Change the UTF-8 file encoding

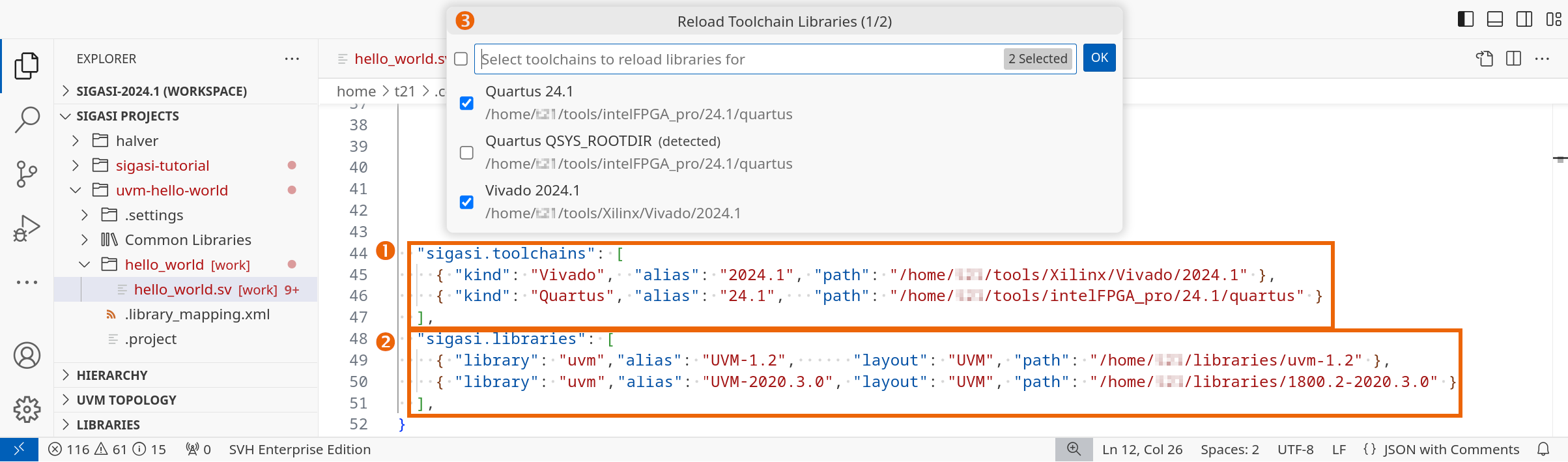click(1295, 450)
